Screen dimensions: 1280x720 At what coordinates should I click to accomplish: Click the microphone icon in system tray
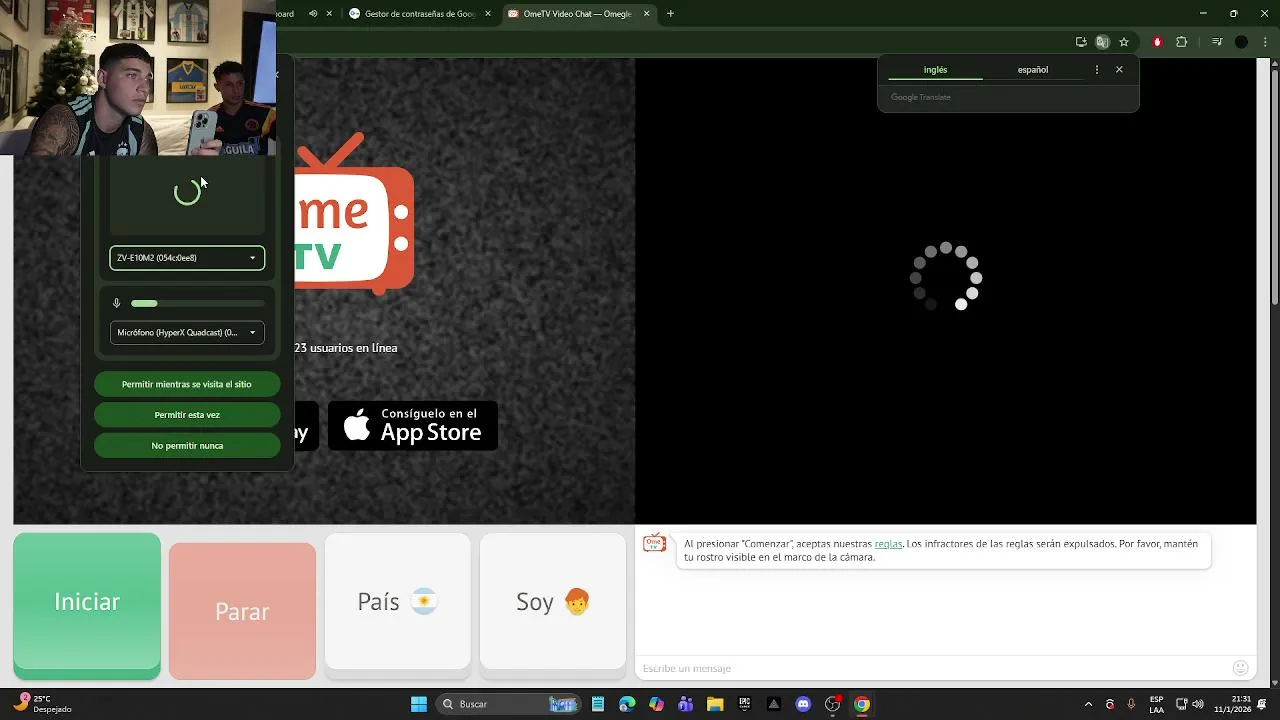click(x=1131, y=704)
